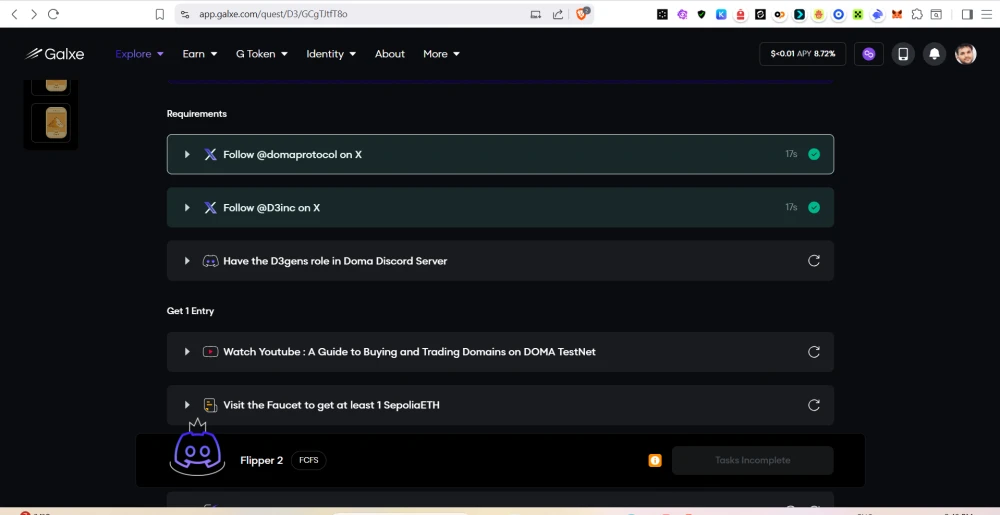Open the notifications bell

[934, 54]
